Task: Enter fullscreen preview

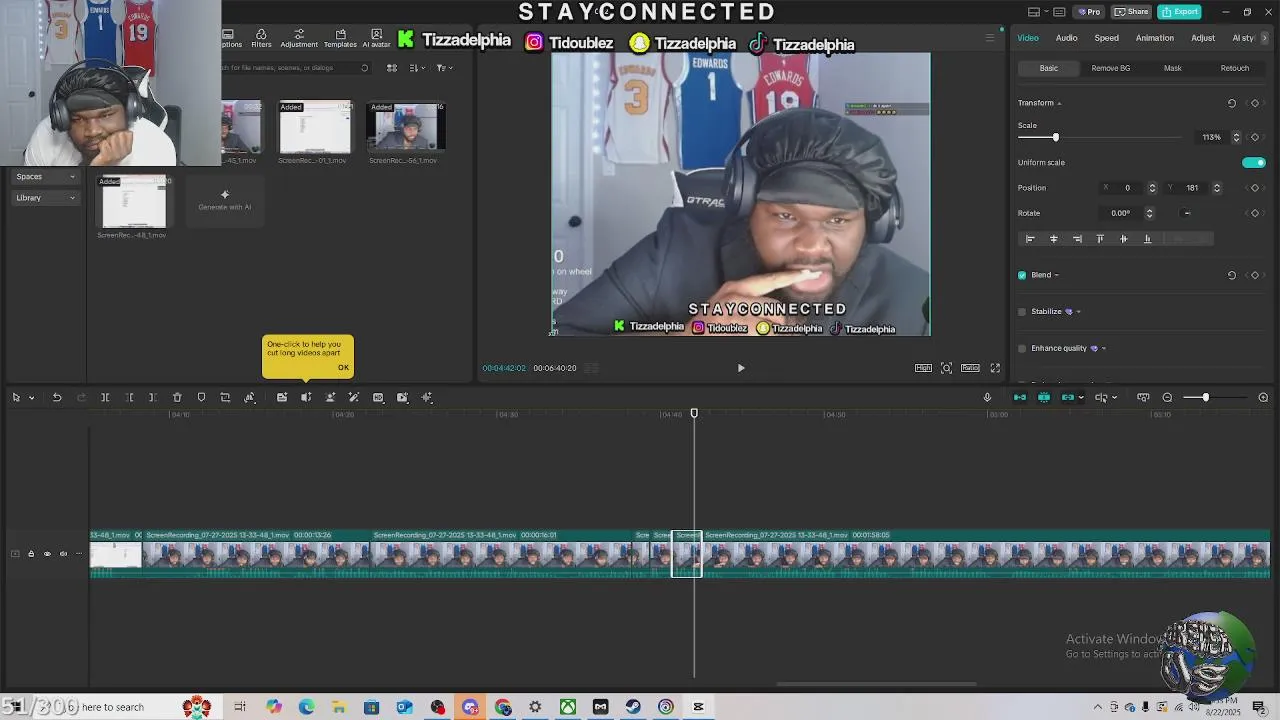Action: (995, 368)
